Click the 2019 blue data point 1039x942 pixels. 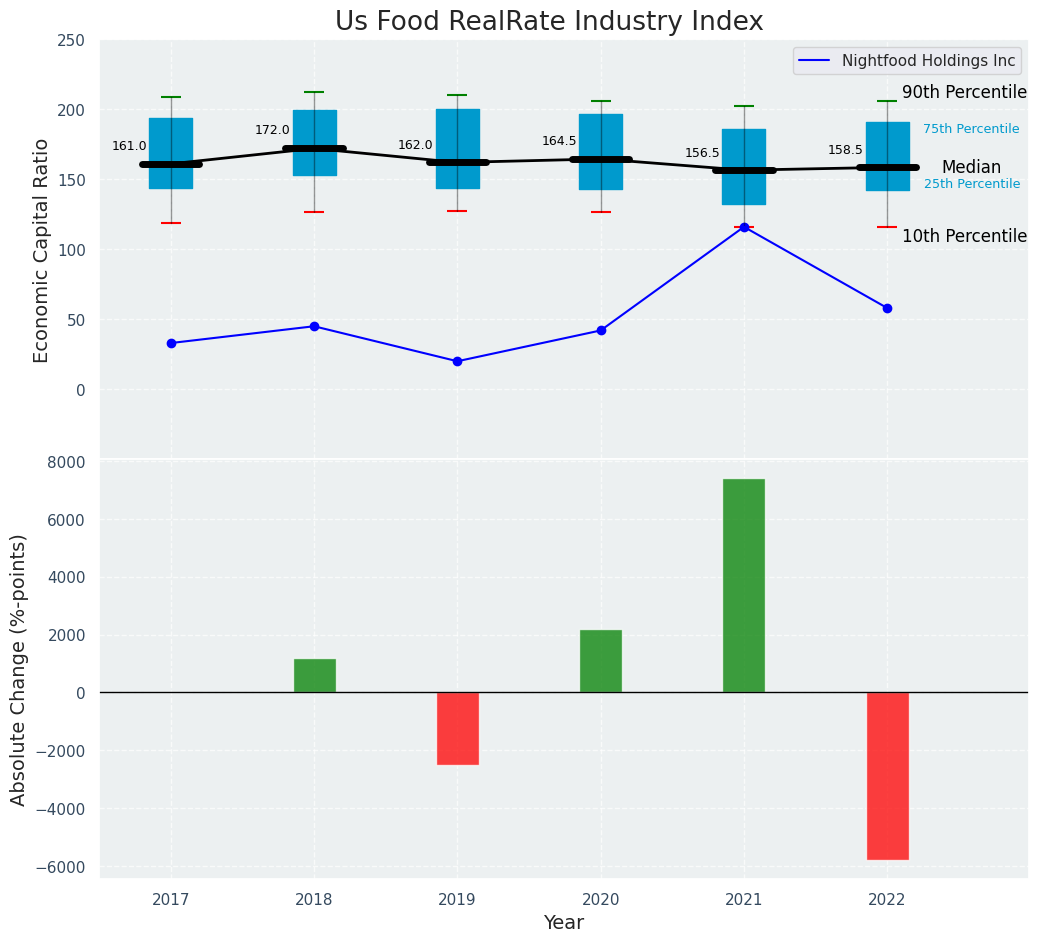(457, 361)
